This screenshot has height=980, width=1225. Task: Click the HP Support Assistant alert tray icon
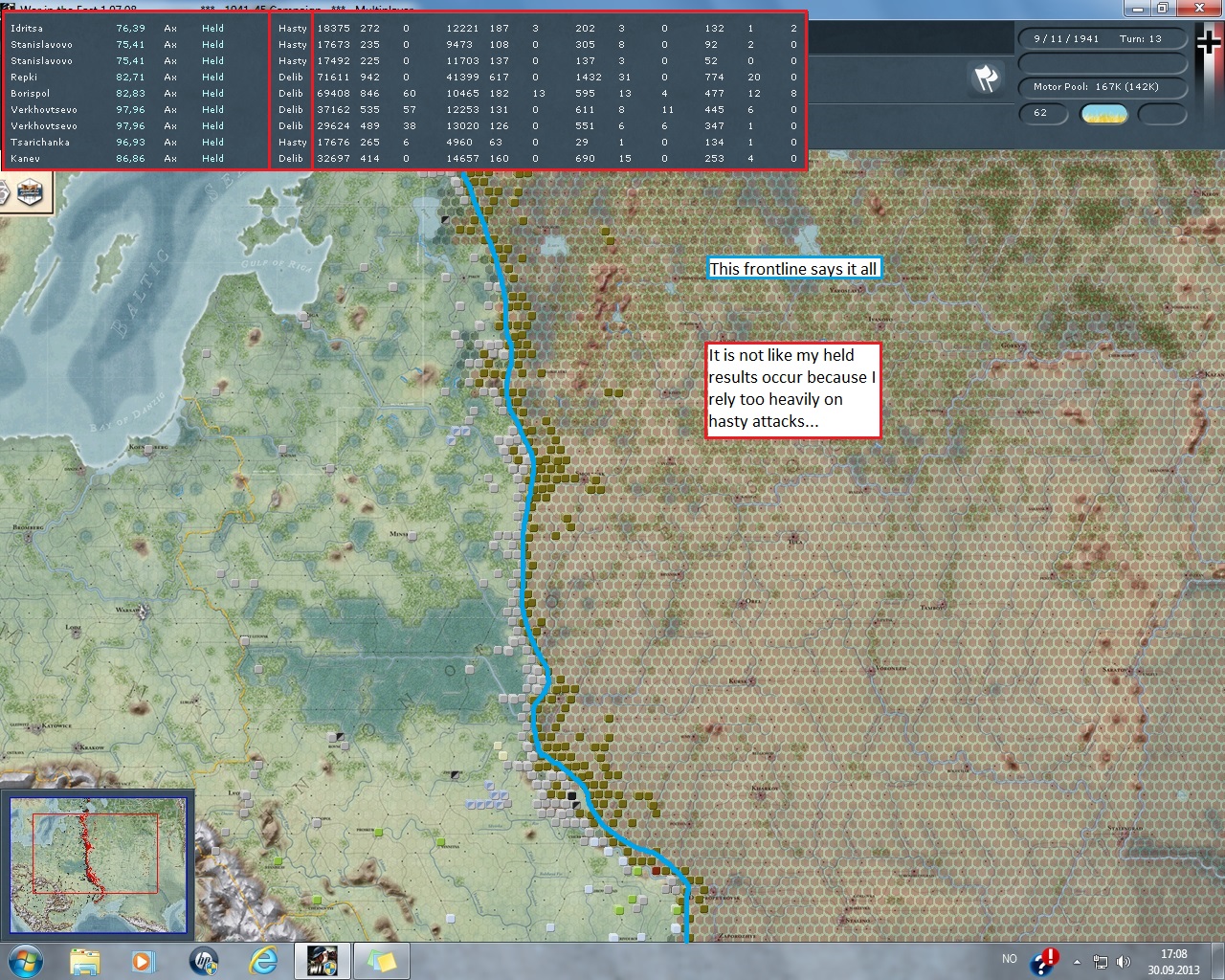tap(1045, 961)
